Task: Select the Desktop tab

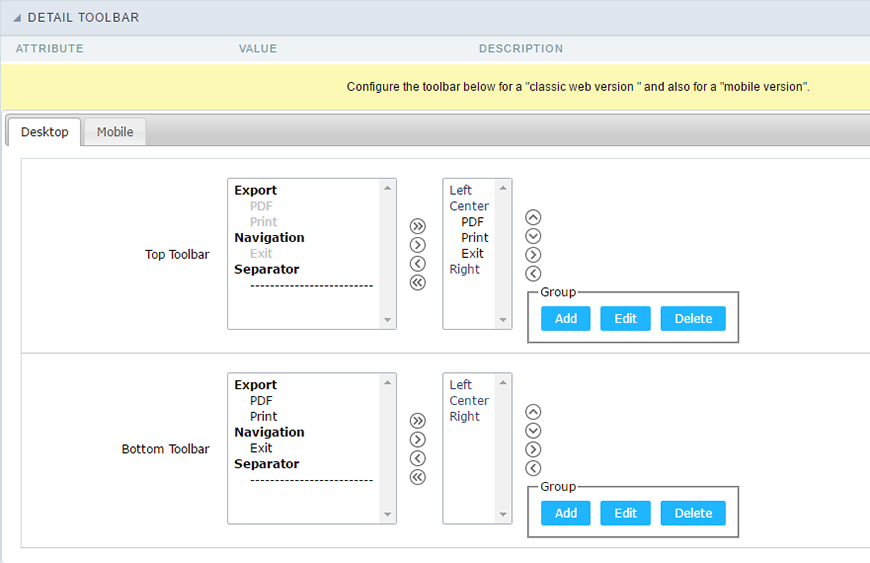Action: tap(45, 132)
